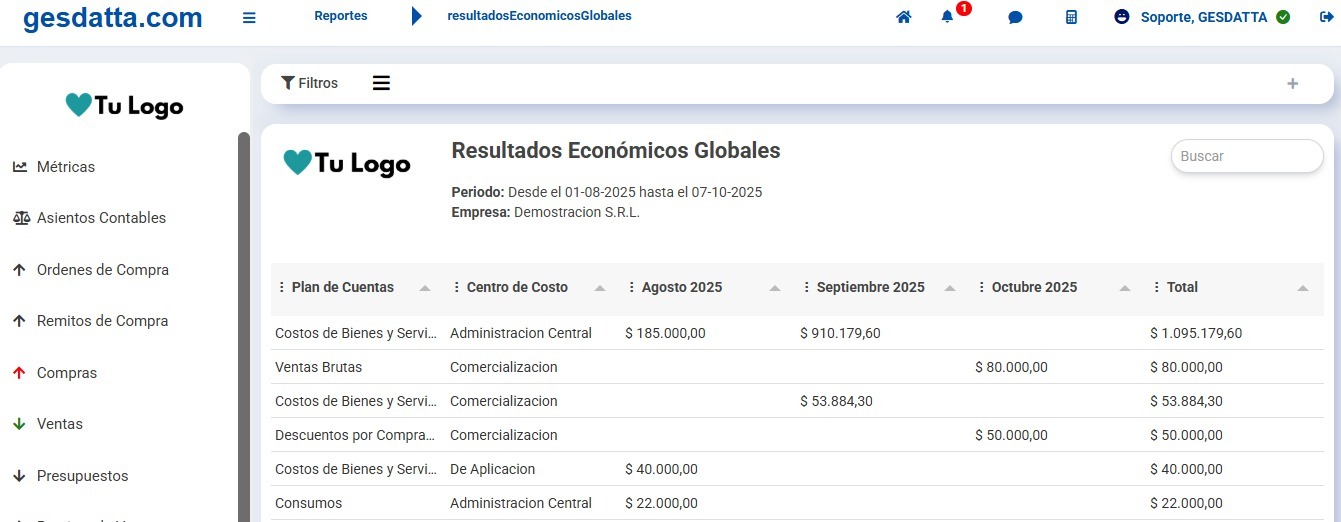This screenshot has width=1341, height=522.
Task: Go to the home page icon
Action: 904,17
